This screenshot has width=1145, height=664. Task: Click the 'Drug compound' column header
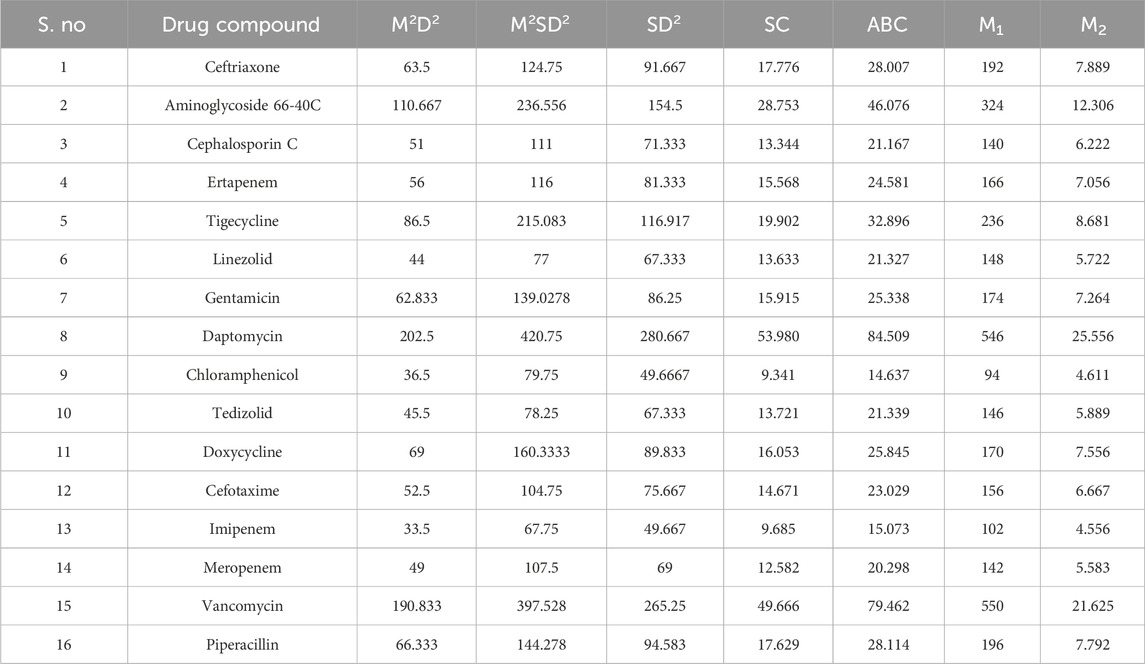(241, 25)
